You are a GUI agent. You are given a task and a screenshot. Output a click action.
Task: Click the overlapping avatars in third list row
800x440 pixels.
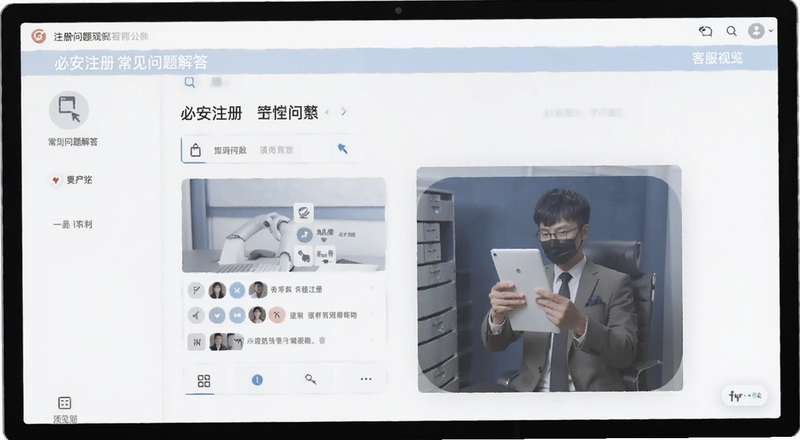pos(226,341)
